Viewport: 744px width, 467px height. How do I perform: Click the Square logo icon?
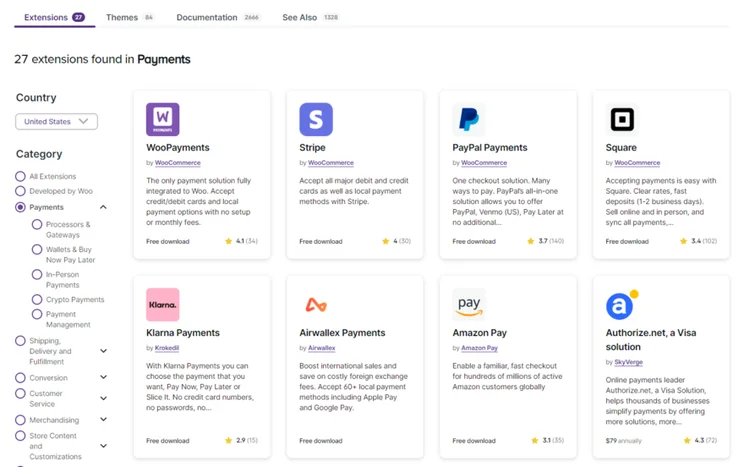click(x=622, y=120)
